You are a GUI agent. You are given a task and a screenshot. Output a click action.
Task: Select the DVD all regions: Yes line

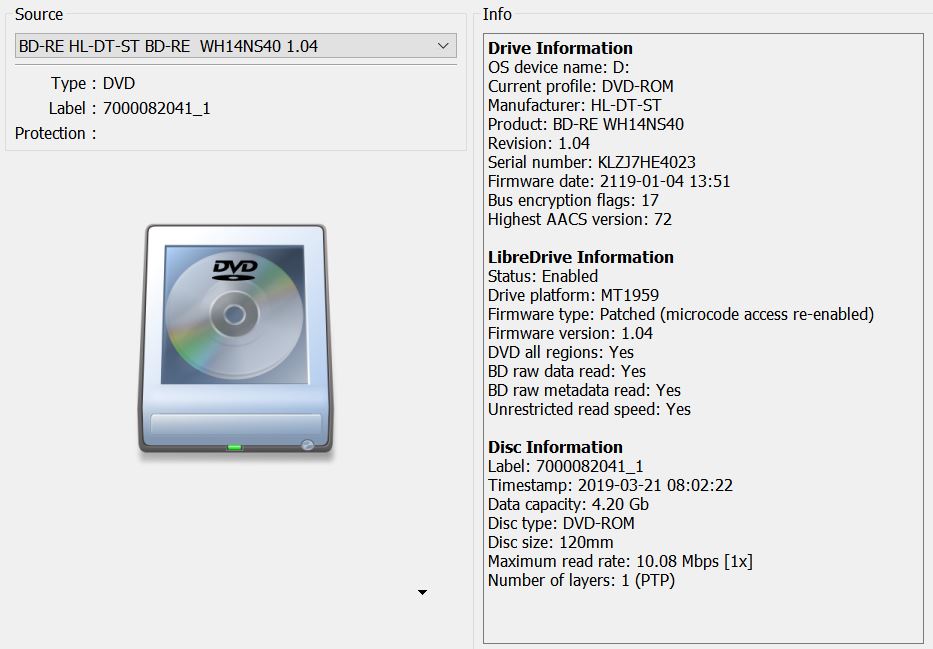[x=561, y=352]
